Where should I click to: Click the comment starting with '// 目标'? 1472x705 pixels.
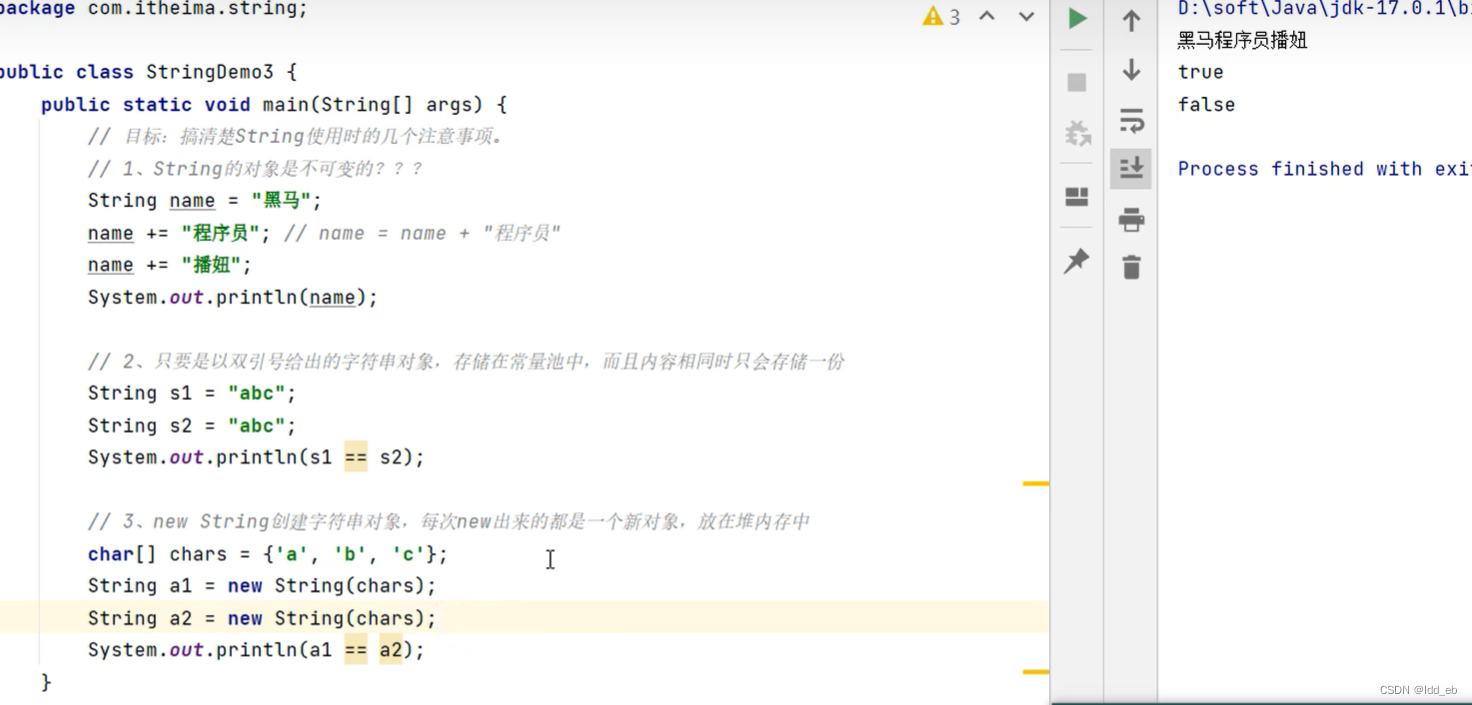coord(295,137)
